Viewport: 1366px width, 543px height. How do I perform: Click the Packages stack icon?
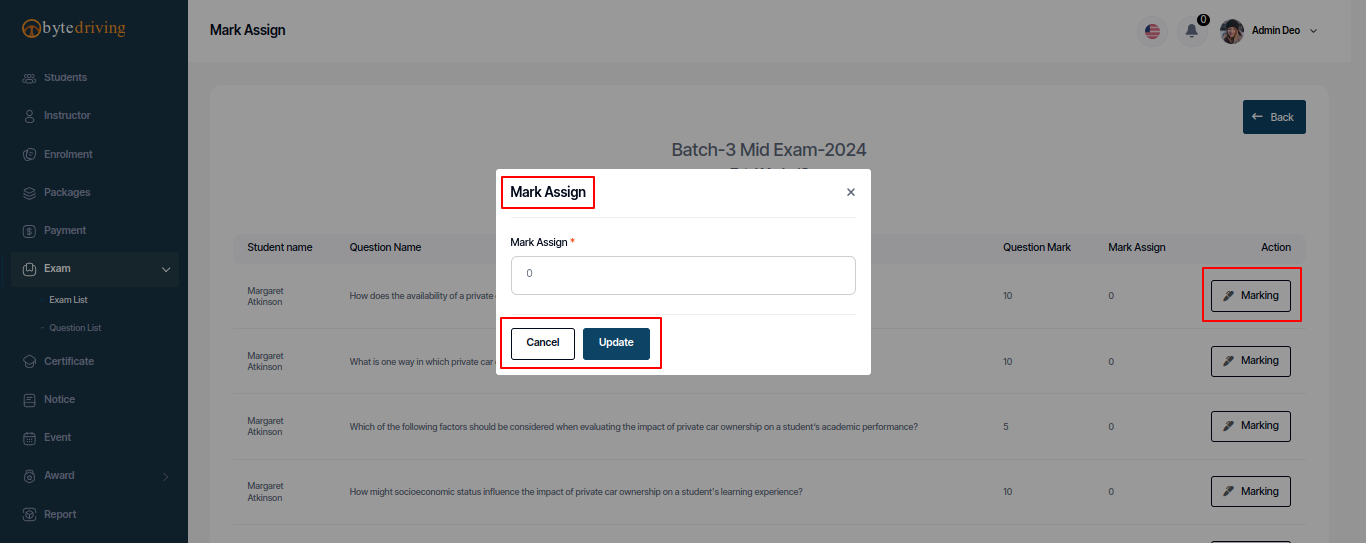pos(29,192)
